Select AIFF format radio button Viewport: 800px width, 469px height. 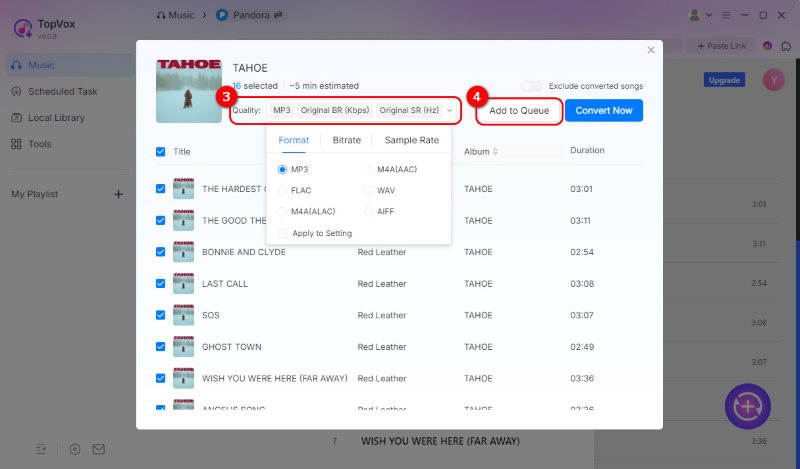368,211
